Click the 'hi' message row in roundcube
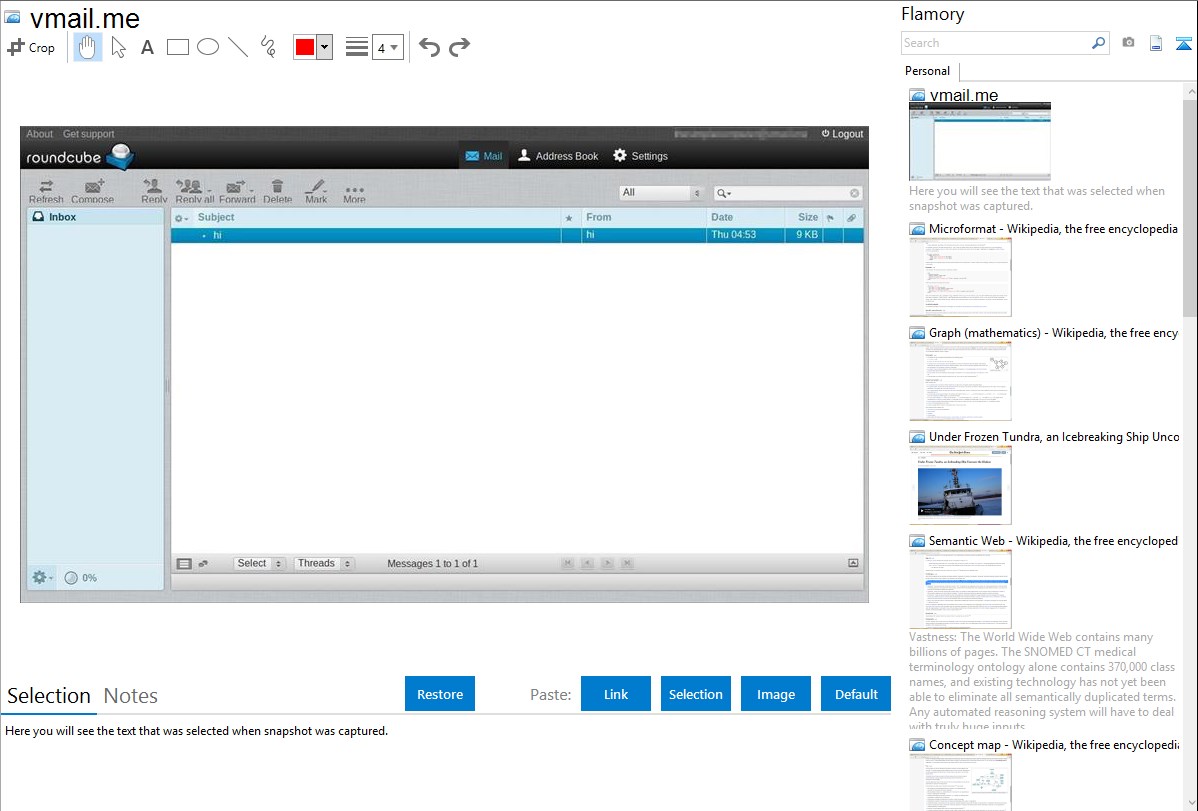 [517, 235]
